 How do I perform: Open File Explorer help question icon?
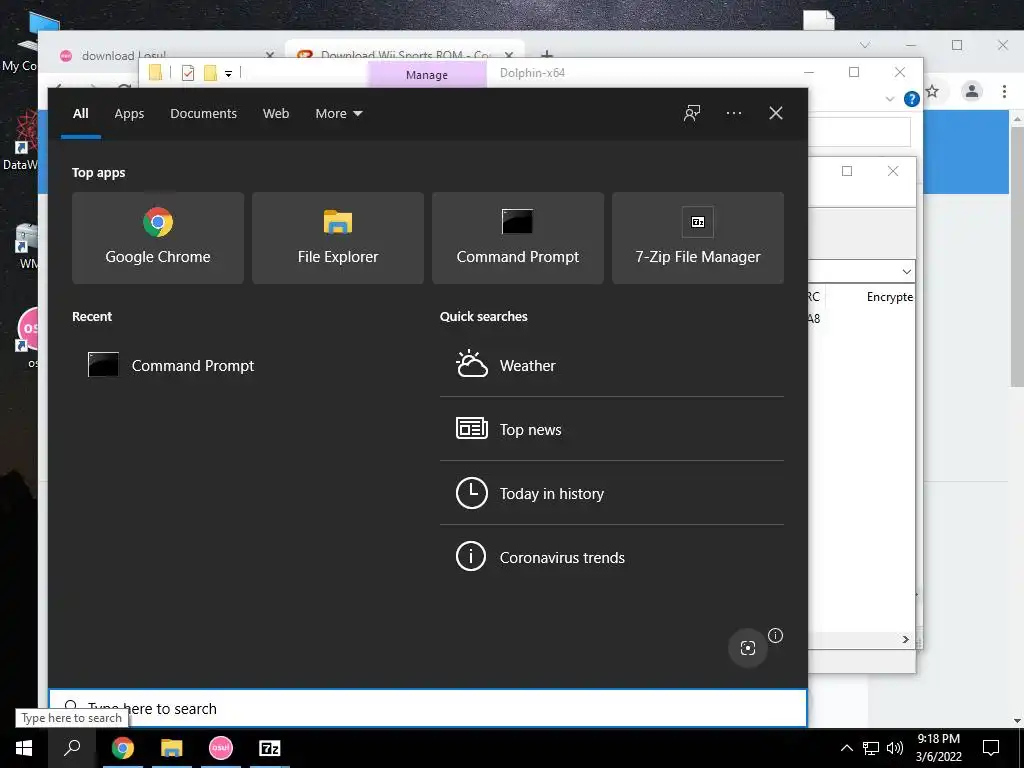point(912,99)
